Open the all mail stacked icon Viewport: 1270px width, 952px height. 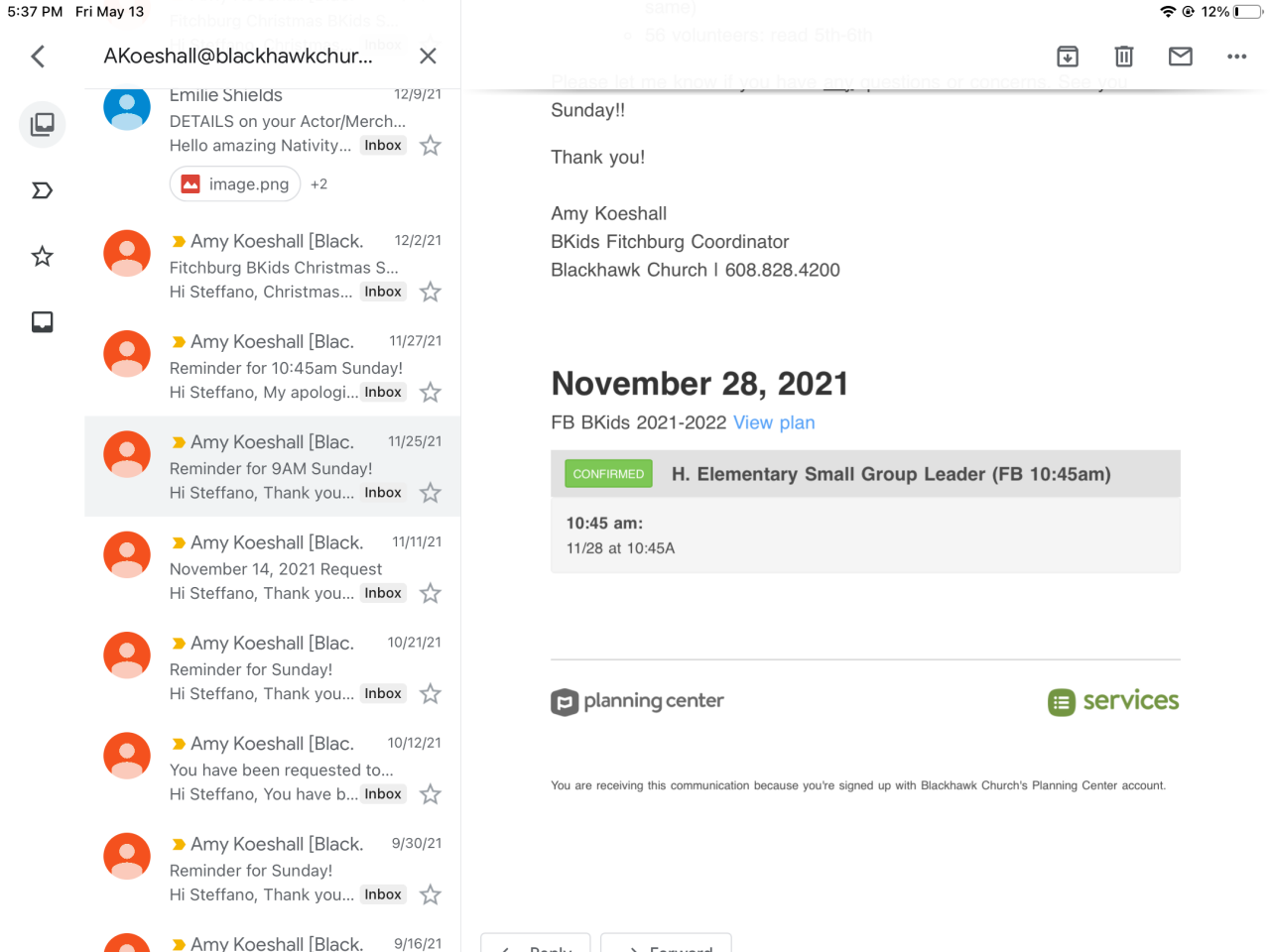point(43,124)
